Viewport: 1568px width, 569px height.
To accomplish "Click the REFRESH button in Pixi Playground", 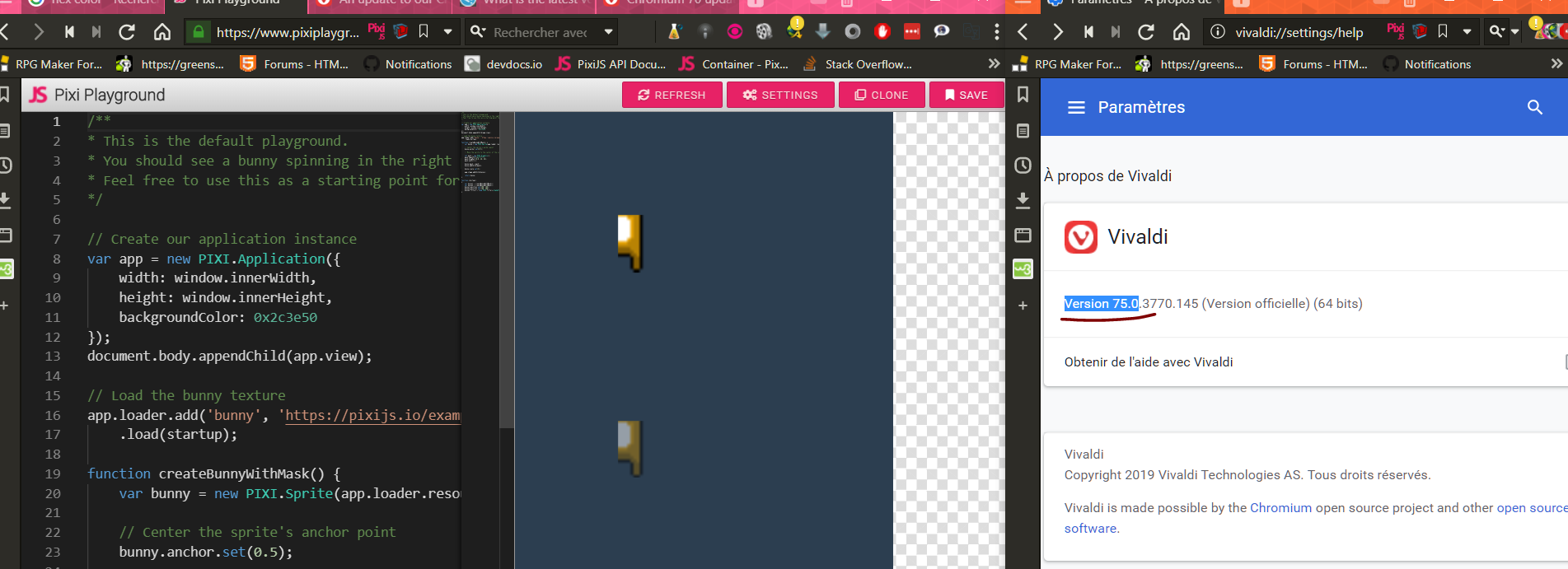I will coord(672,95).
